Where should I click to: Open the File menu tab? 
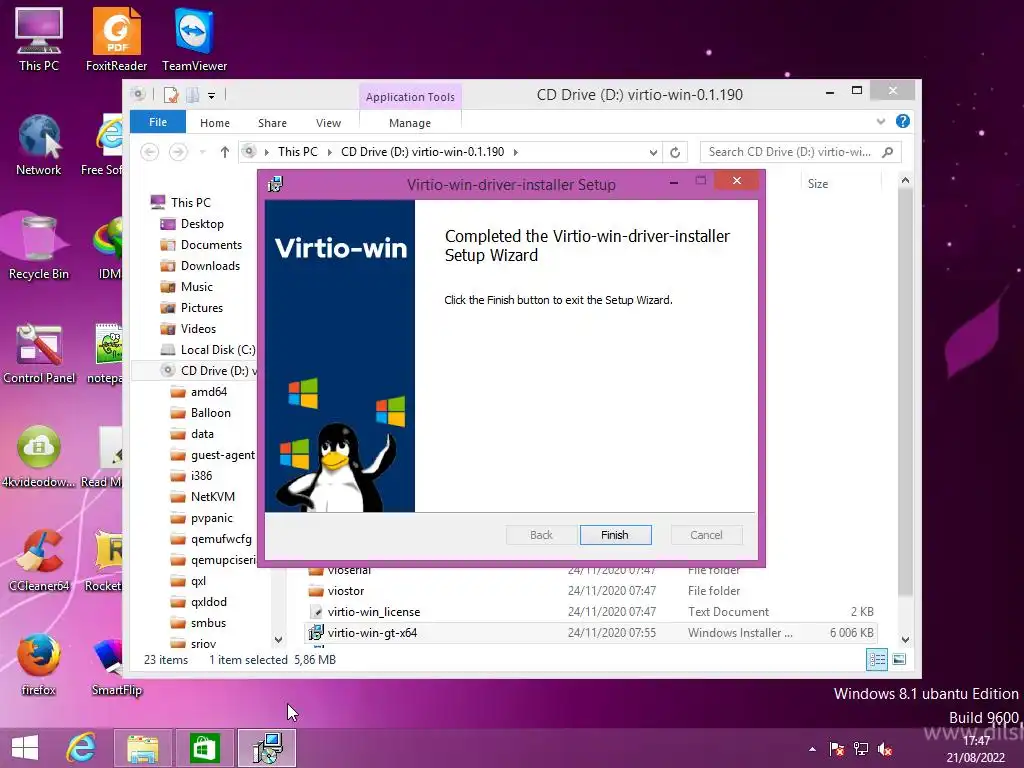[158, 122]
